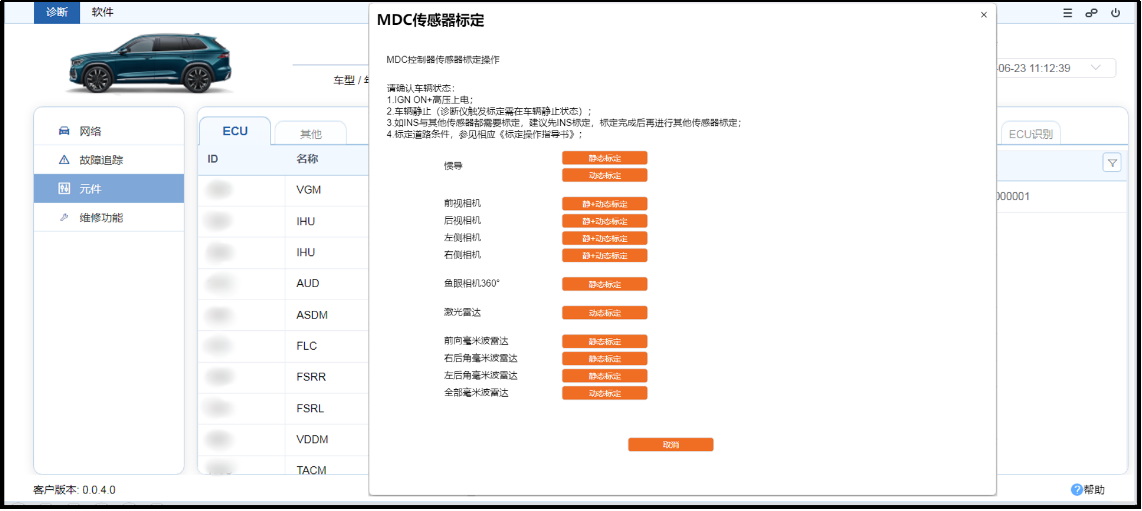Screen dimensions: 1142x511
Task: Click the 激光雷达 label
Action: click(462, 312)
